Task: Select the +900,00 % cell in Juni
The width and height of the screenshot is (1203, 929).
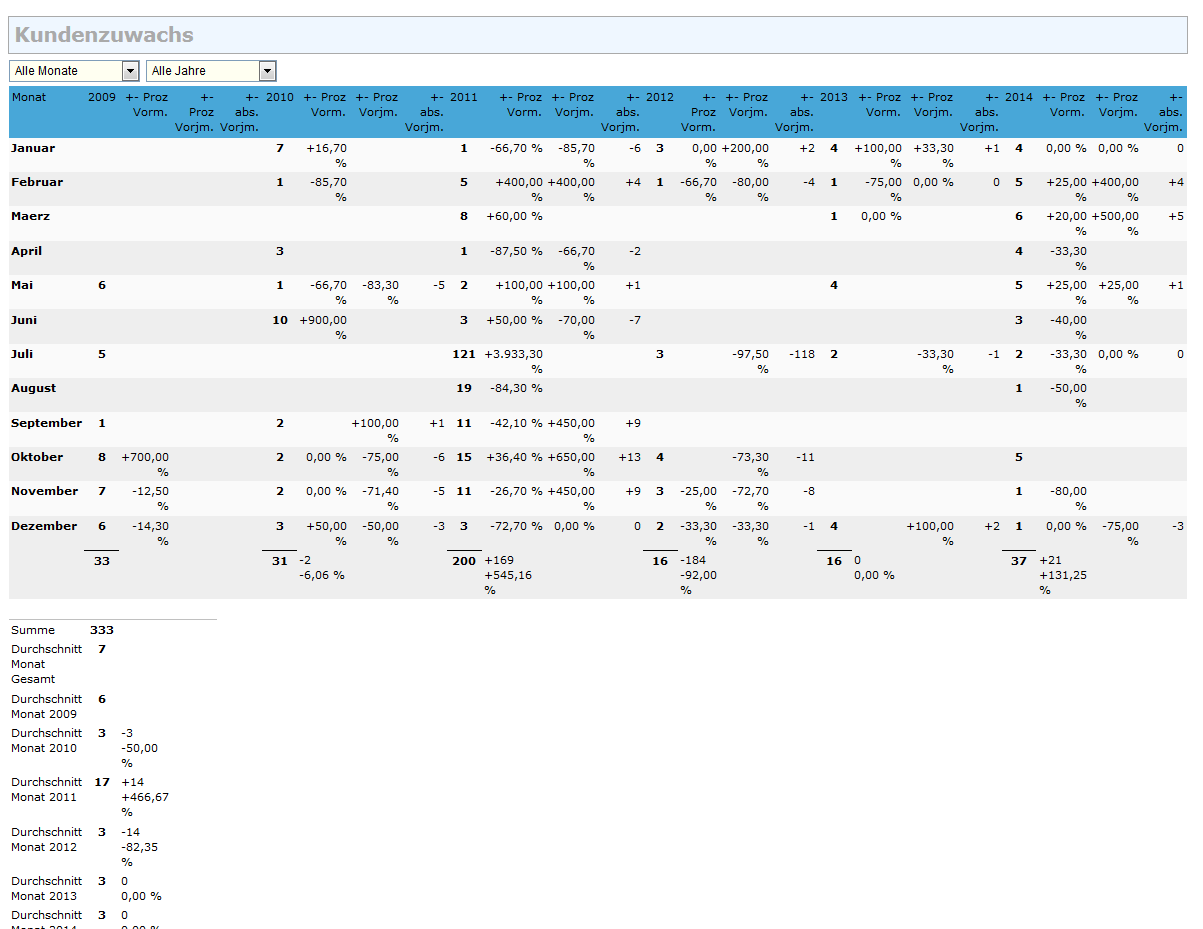Action: coord(323,327)
